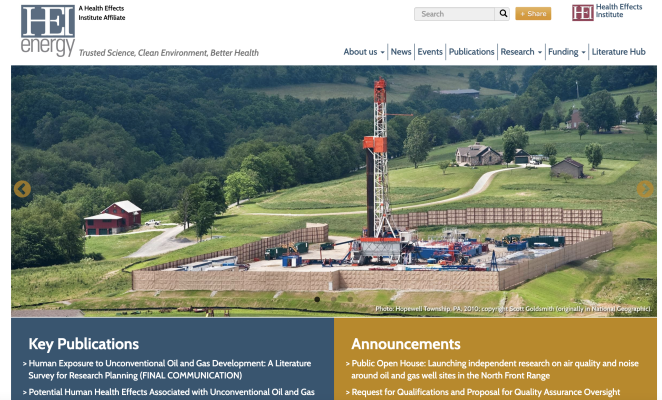
Task: Open the Literature Hub menu item
Action: pos(618,52)
